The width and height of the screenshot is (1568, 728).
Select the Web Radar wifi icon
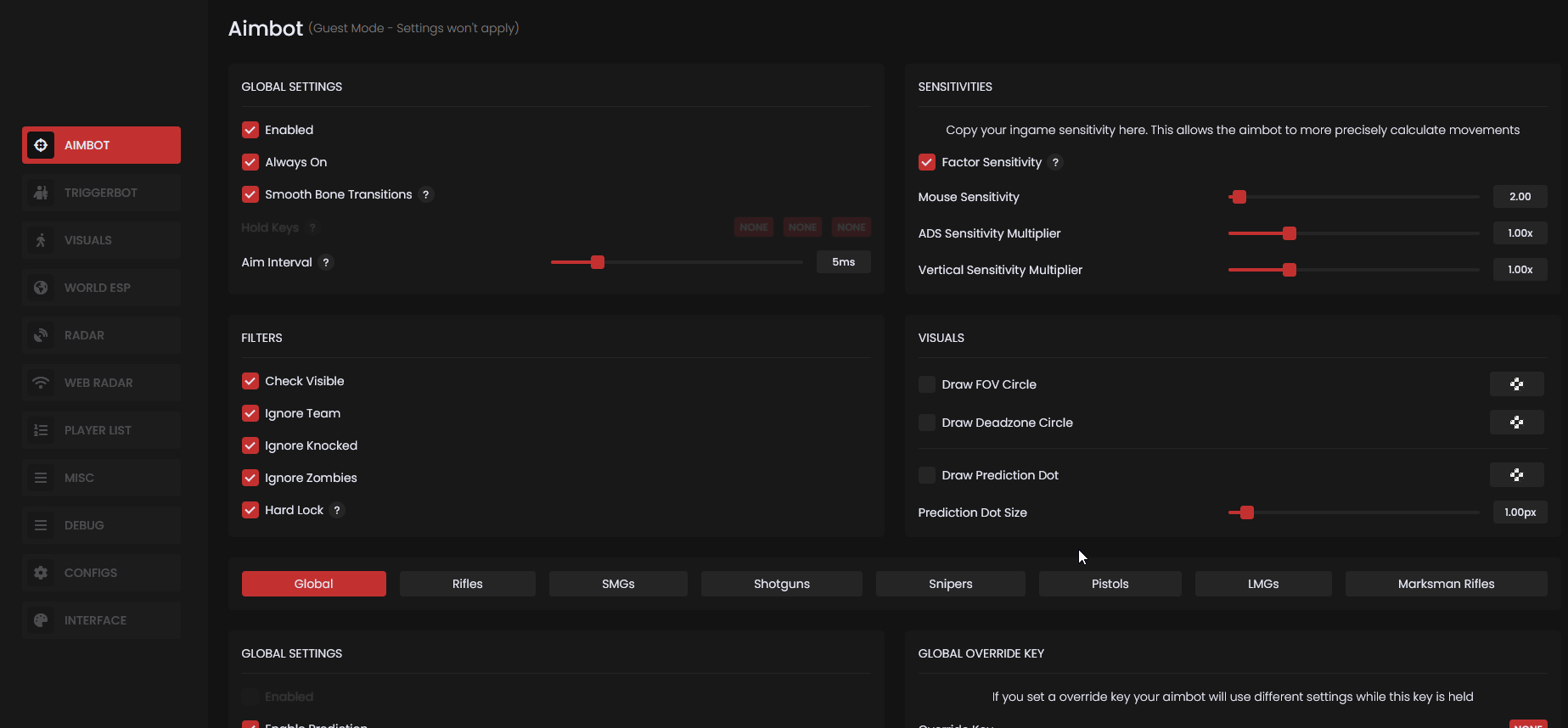tap(41, 383)
